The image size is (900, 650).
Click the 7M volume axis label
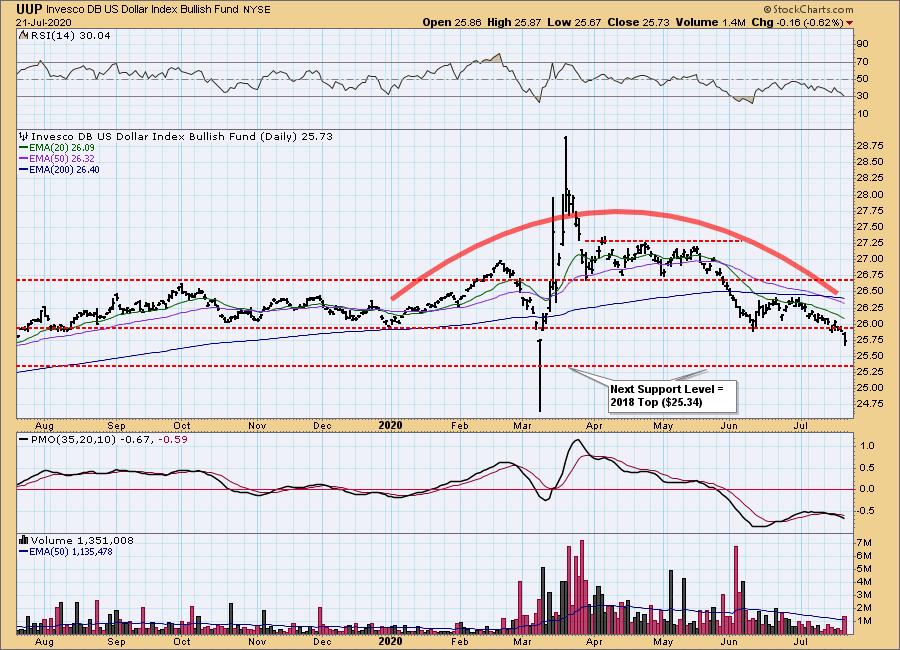coord(864,543)
